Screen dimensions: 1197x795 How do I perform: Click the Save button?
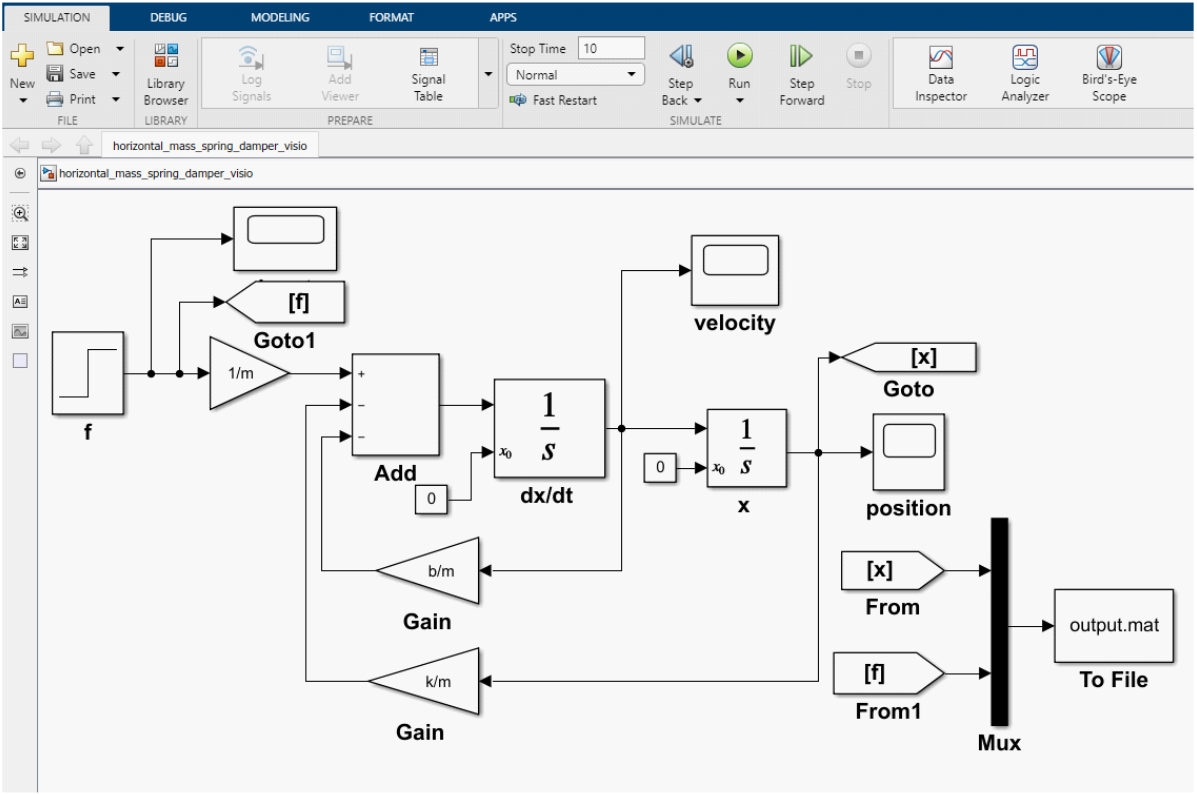coord(71,73)
